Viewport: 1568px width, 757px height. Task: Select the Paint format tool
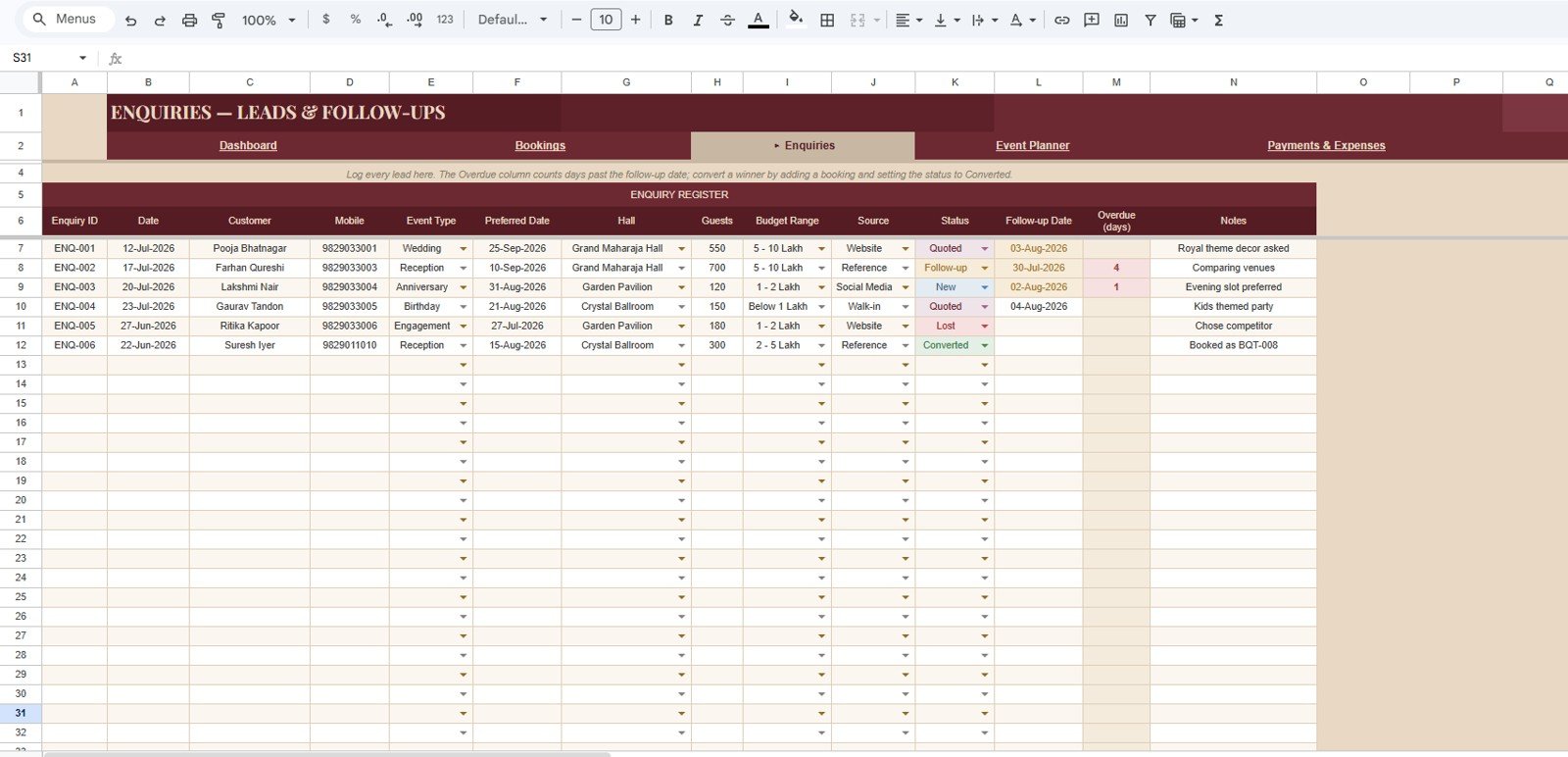[219, 20]
